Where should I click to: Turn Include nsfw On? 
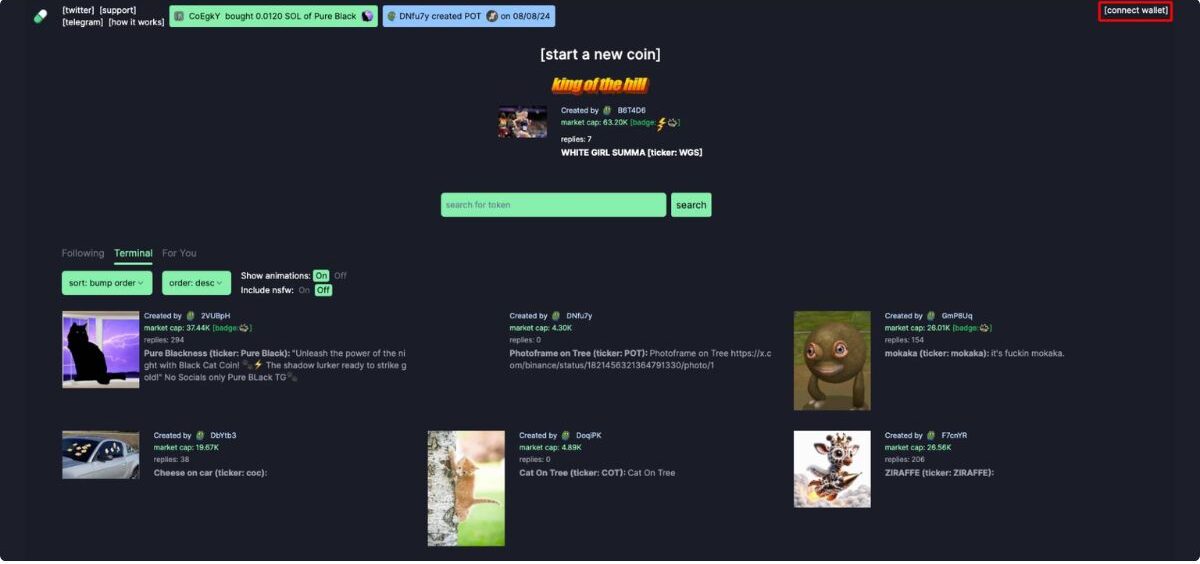point(304,290)
